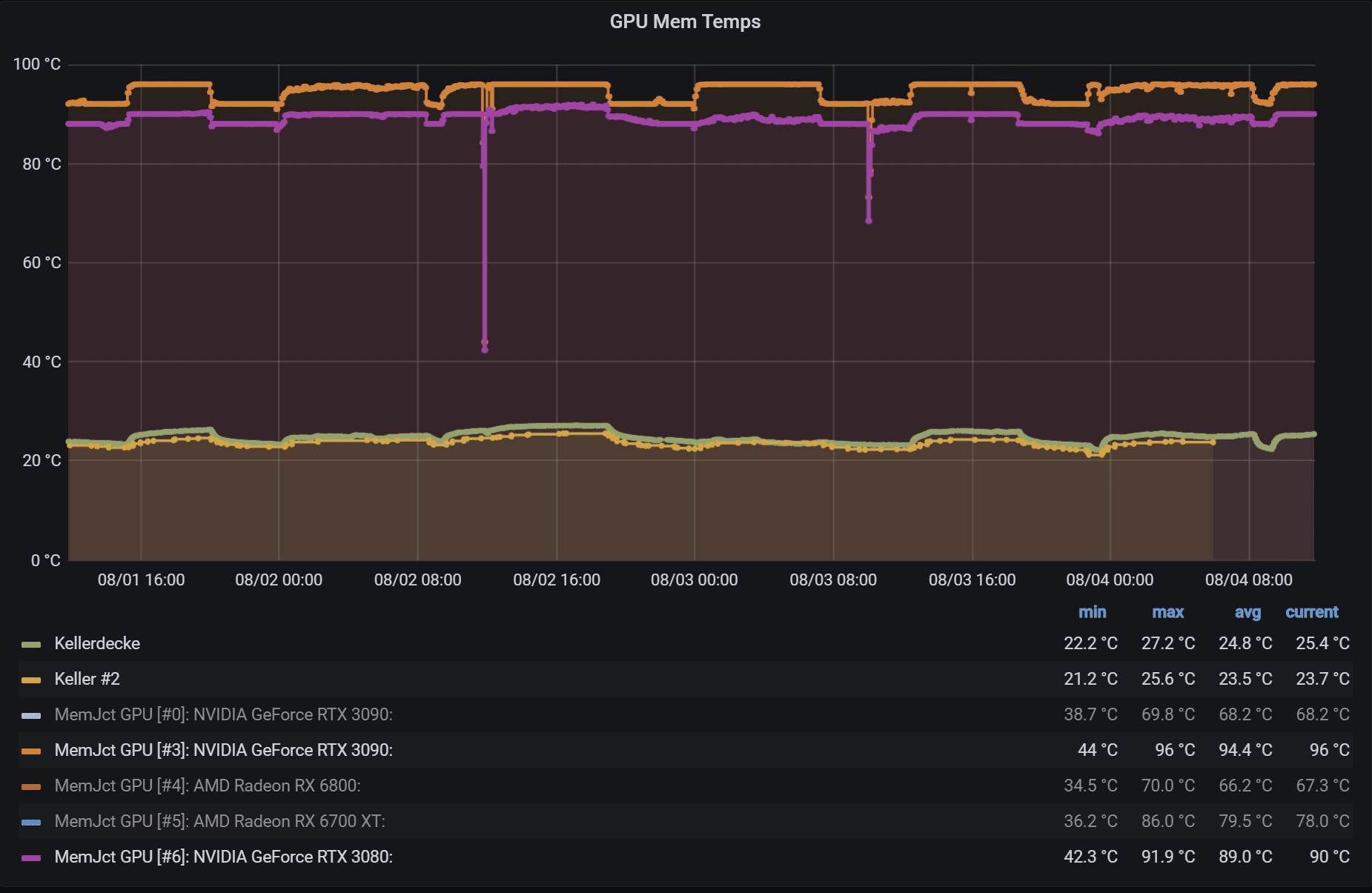Sort the legend by the max column
This screenshot has height=893, width=1372.
[x=1167, y=612]
